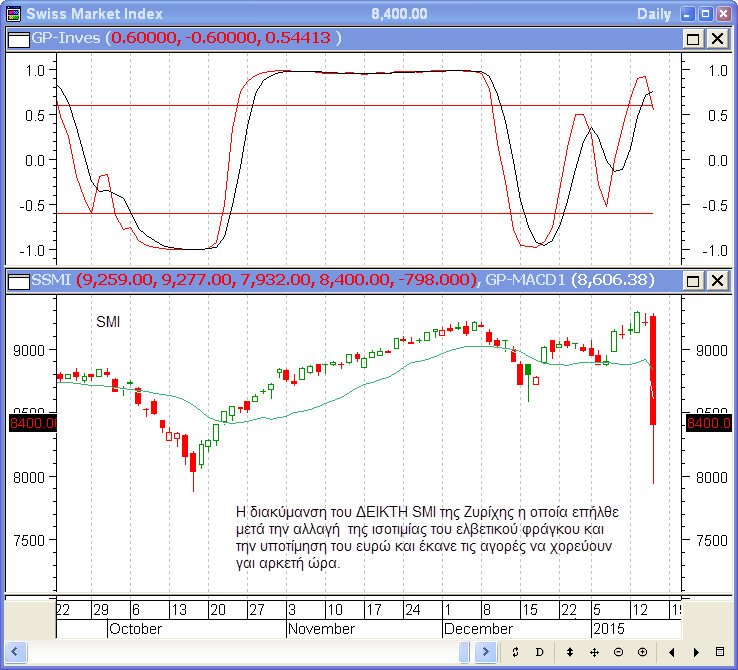Image resolution: width=738 pixels, height=670 pixels.
Task: Click the 'GP-Inves' indicator name
Action: (66, 38)
